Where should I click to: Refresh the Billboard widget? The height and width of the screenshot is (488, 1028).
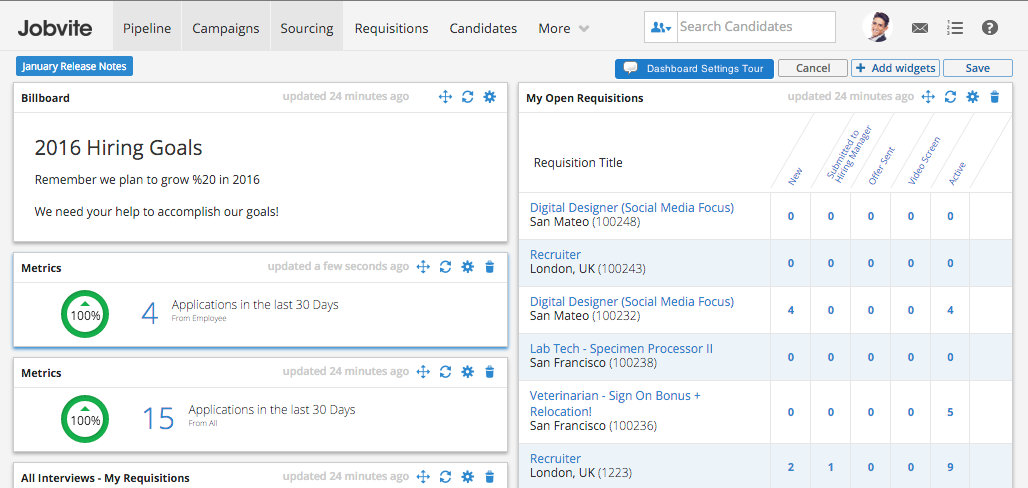[467, 97]
